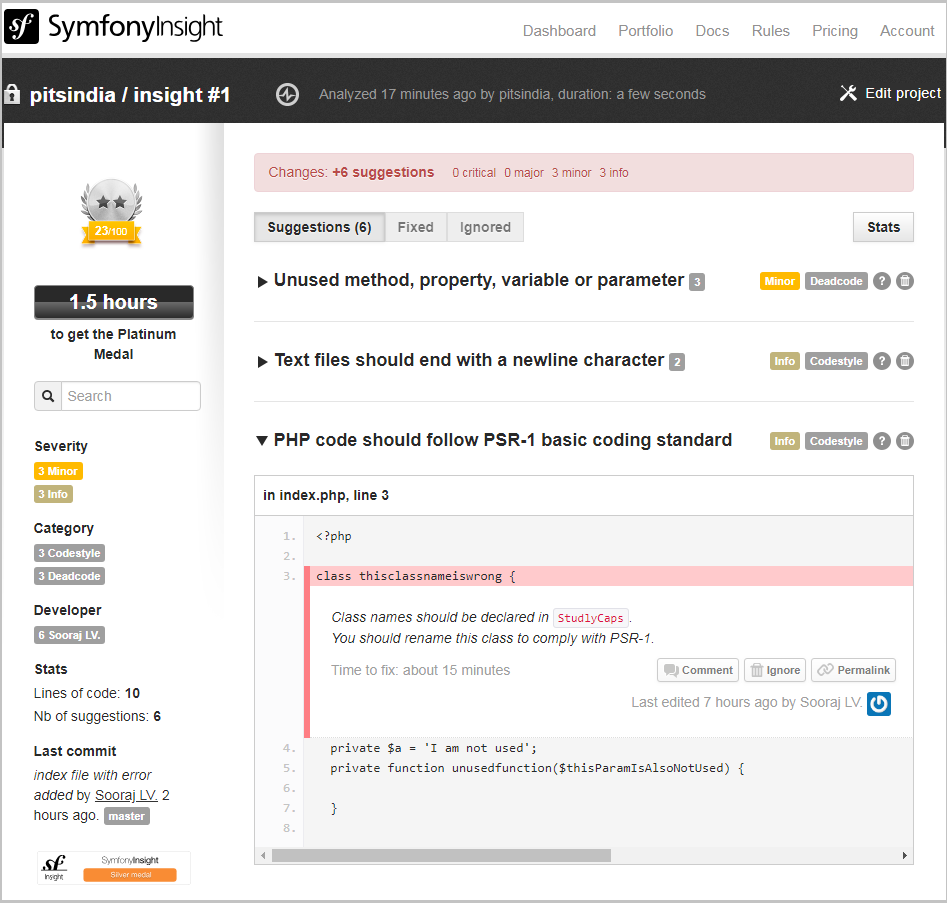Image resolution: width=947 pixels, height=903 pixels.
Task: Click the count badge 2 on newline suggestion
Action: tap(677, 362)
